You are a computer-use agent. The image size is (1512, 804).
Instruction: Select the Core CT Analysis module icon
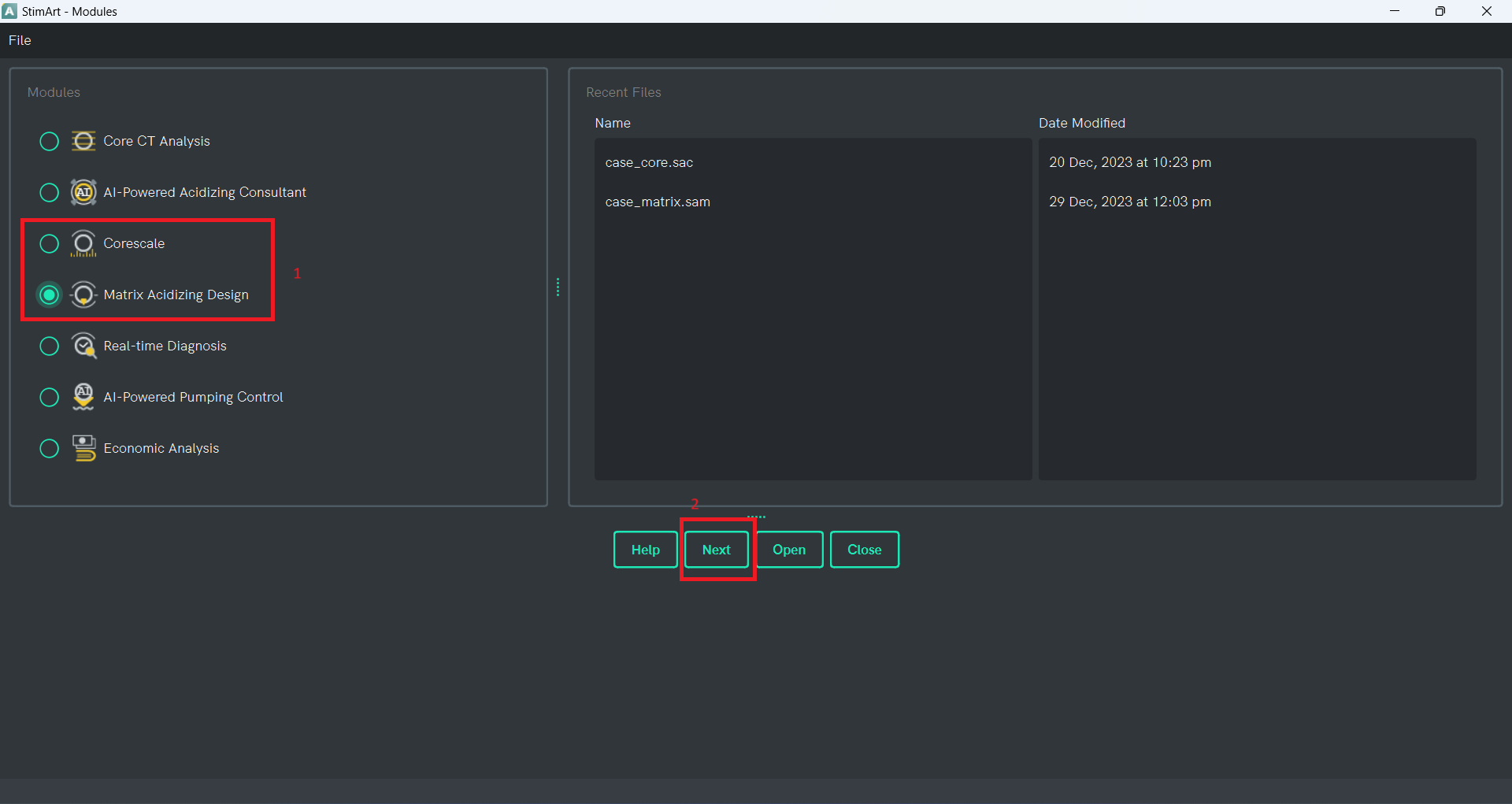[x=83, y=141]
